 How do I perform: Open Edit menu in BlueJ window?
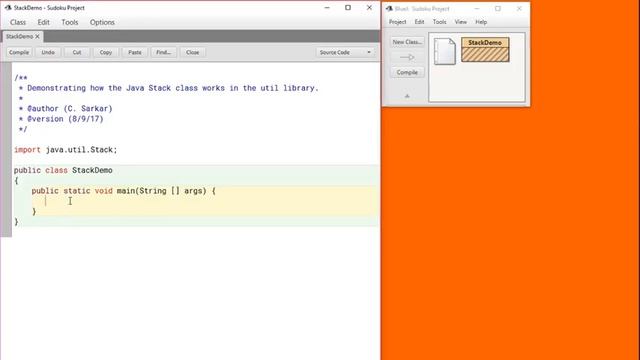pyautogui.click(x=419, y=22)
